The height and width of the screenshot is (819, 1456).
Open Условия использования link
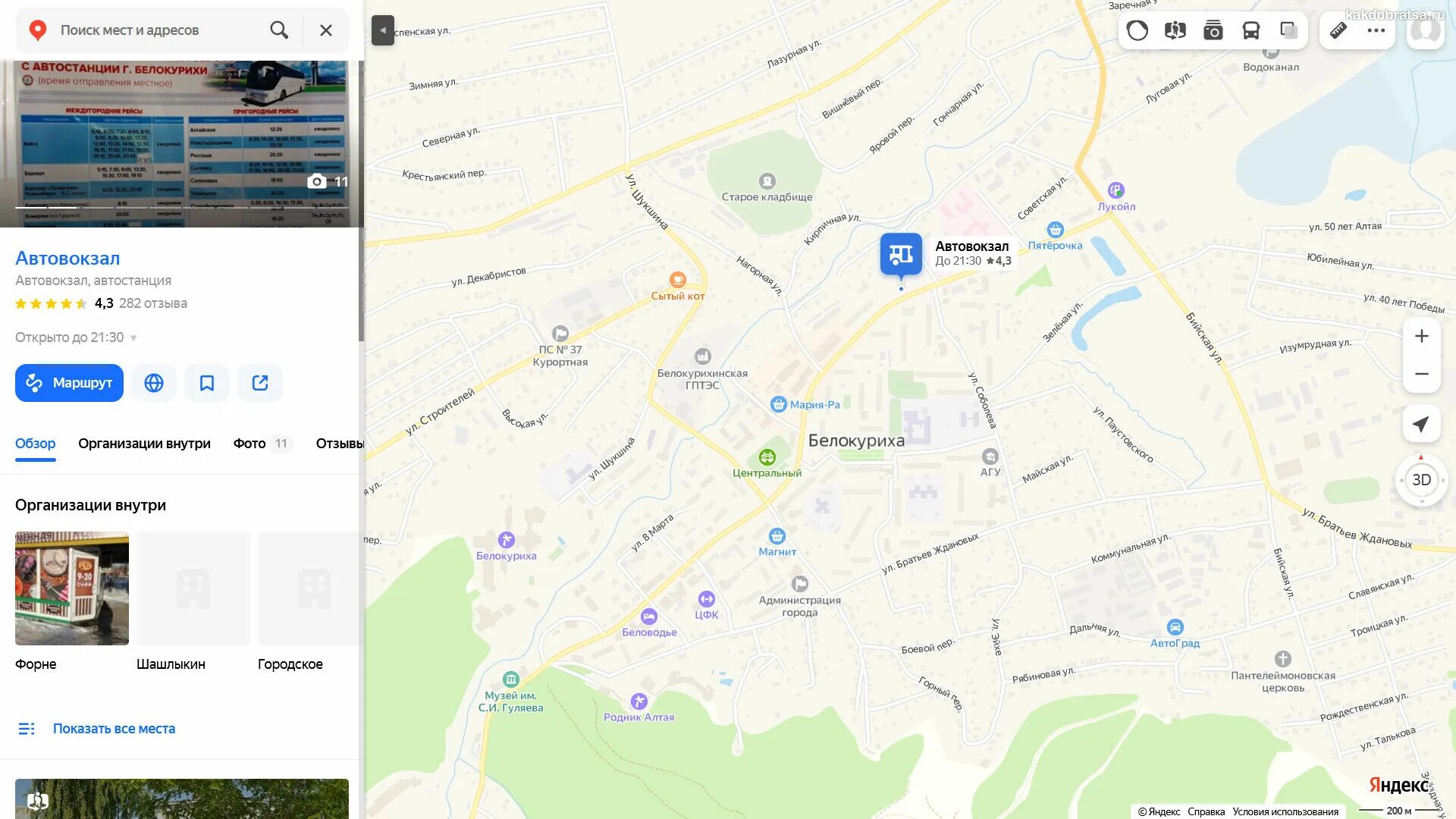pyautogui.click(x=1285, y=811)
